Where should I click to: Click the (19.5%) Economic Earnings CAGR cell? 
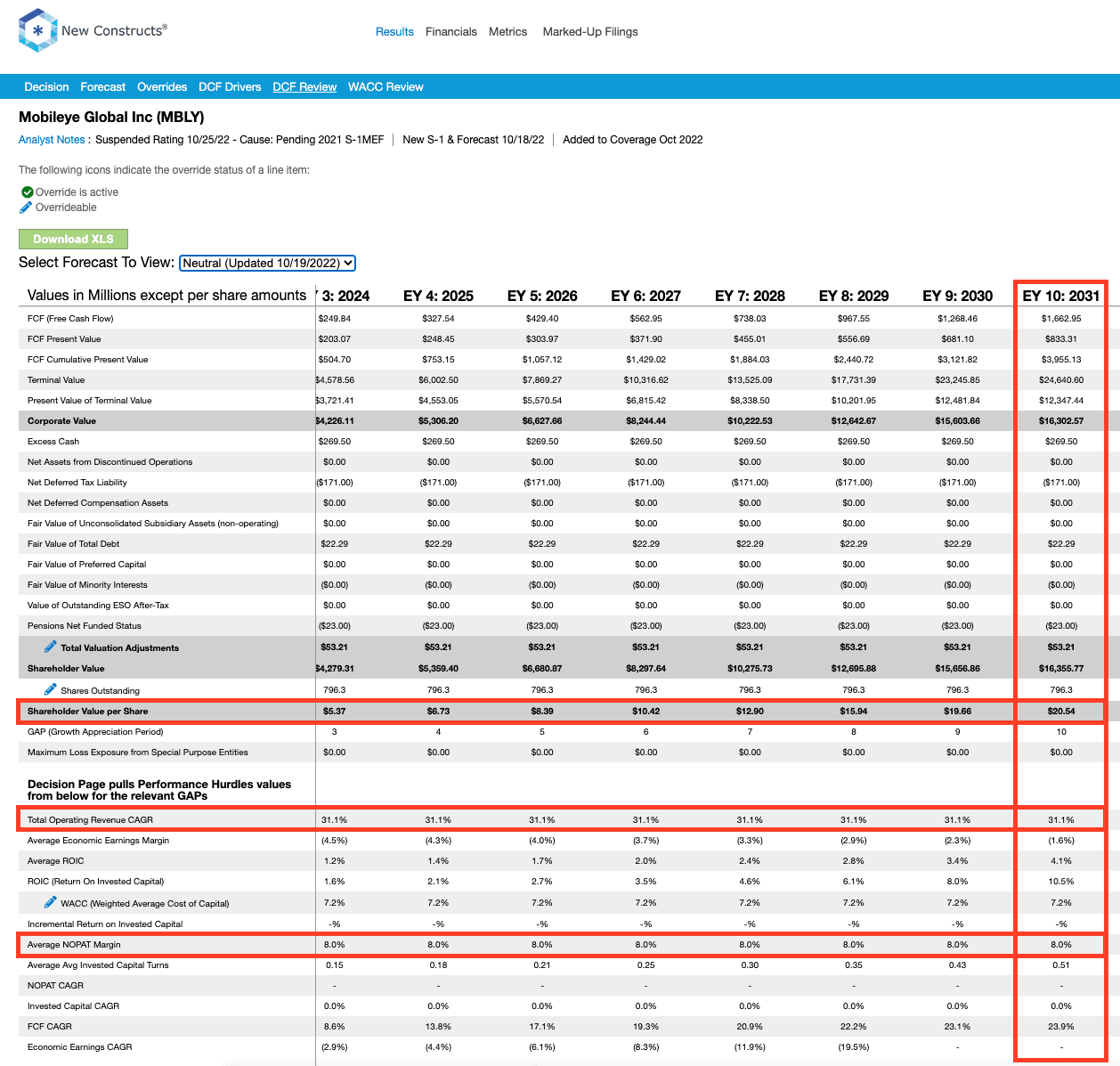854,1047
